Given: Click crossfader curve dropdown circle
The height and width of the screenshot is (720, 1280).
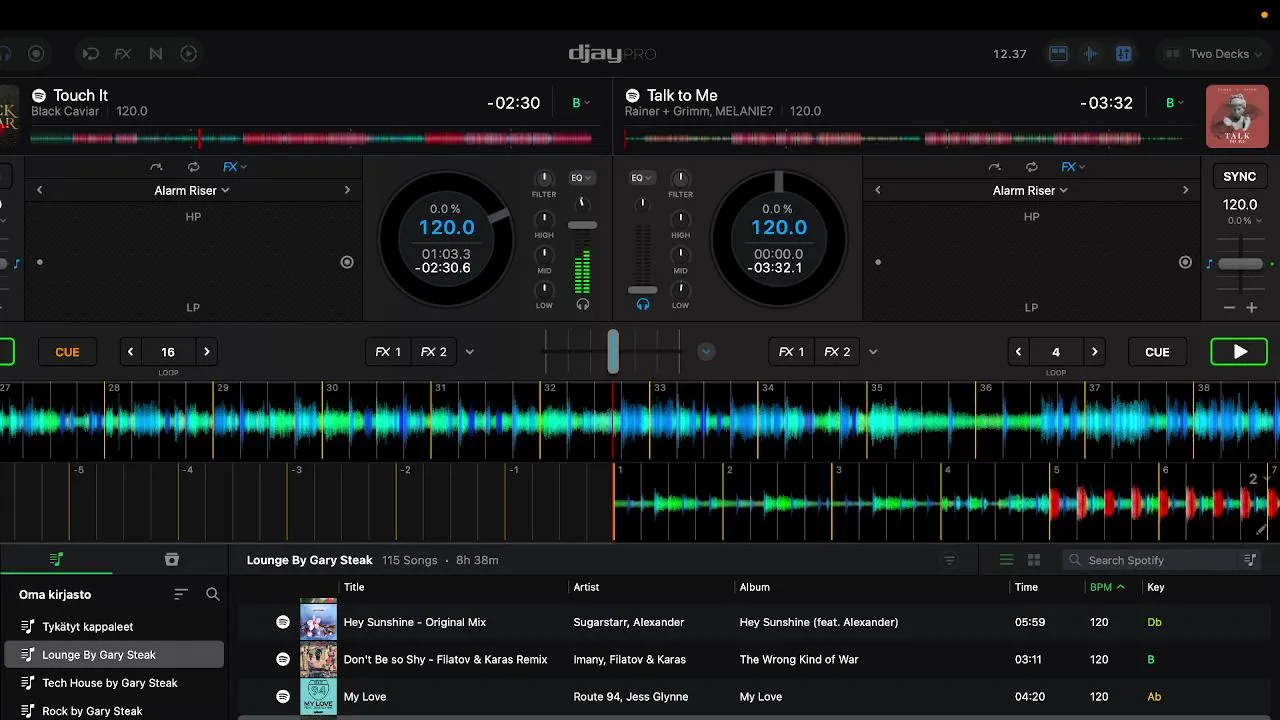Looking at the screenshot, I should pyautogui.click(x=706, y=352).
